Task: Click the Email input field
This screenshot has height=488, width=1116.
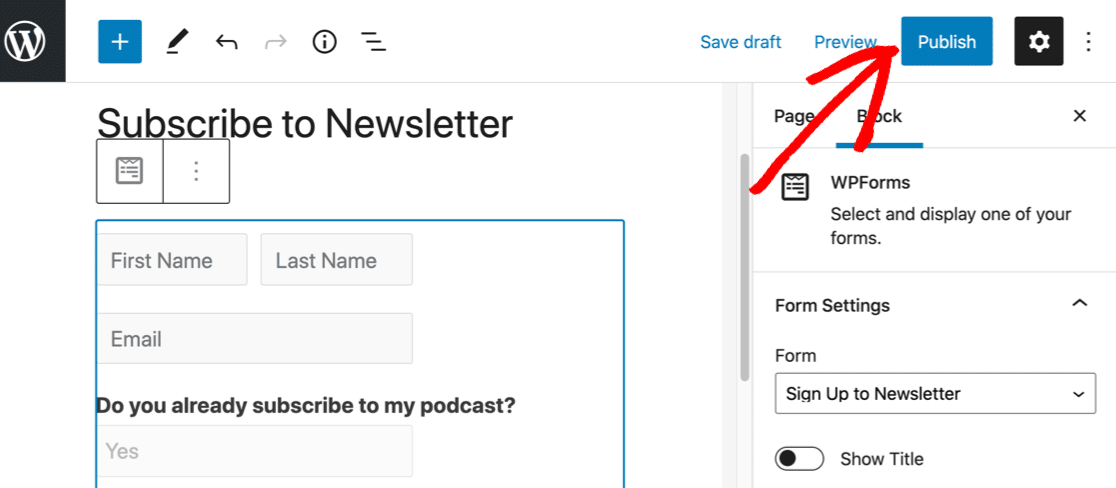Action: coord(254,339)
